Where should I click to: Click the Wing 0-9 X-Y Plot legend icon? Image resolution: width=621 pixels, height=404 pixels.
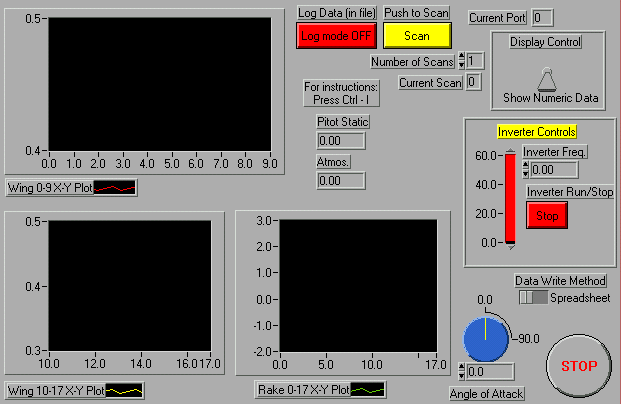[x=114, y=187]
